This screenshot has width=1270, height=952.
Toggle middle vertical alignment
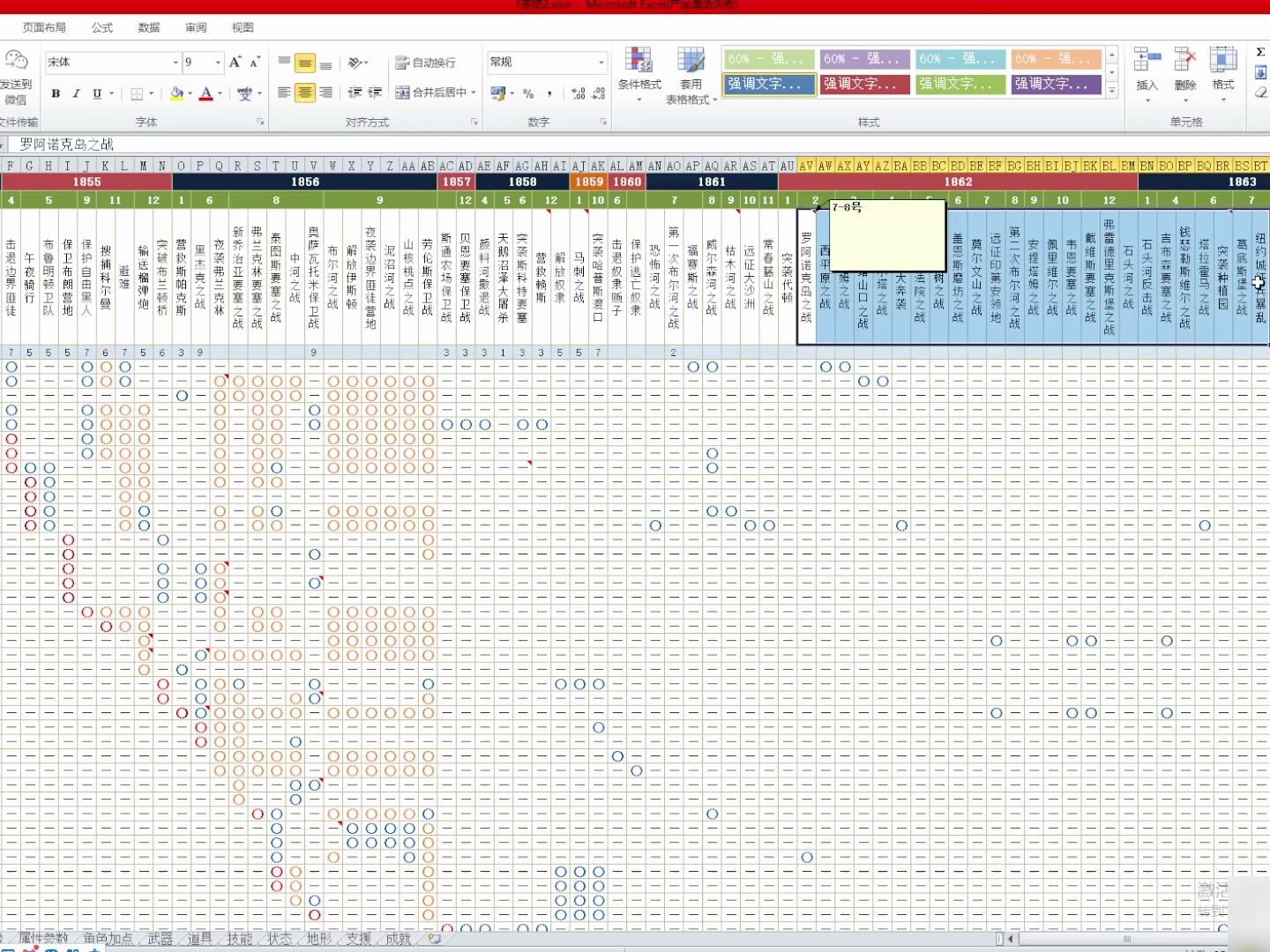click(x=305, y=63)
